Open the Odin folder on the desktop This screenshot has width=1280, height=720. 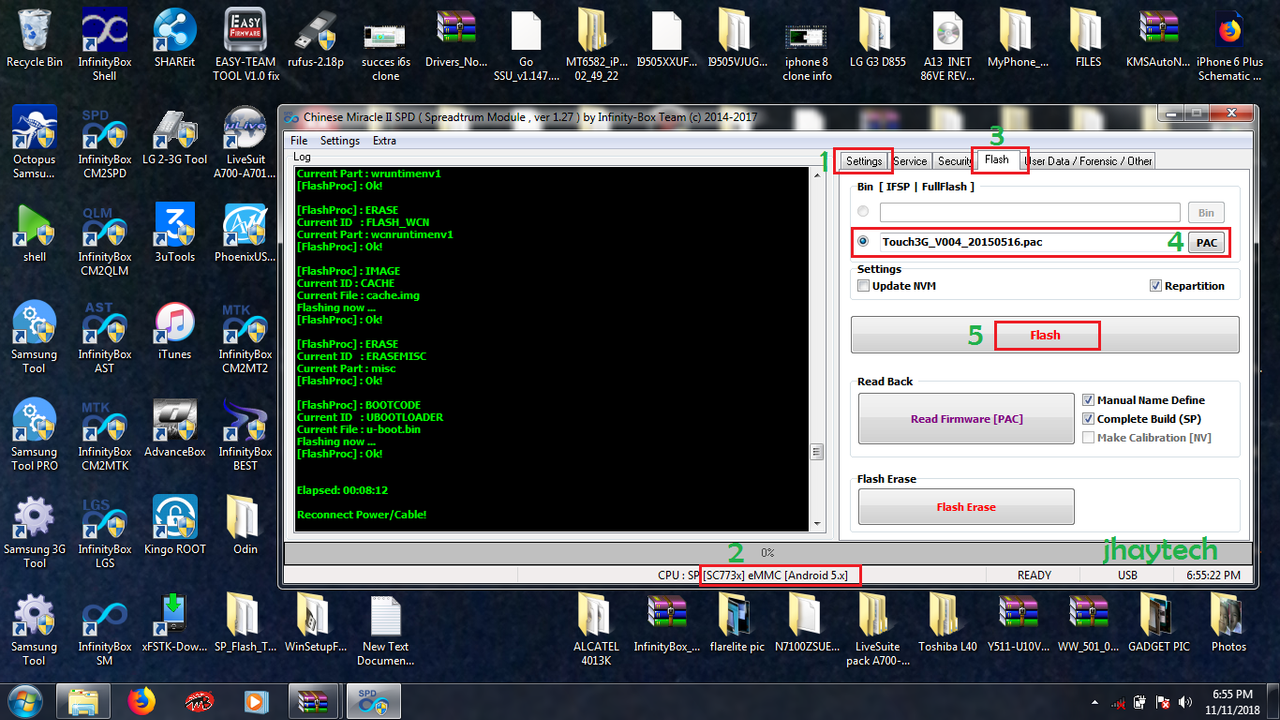(245, 525)
